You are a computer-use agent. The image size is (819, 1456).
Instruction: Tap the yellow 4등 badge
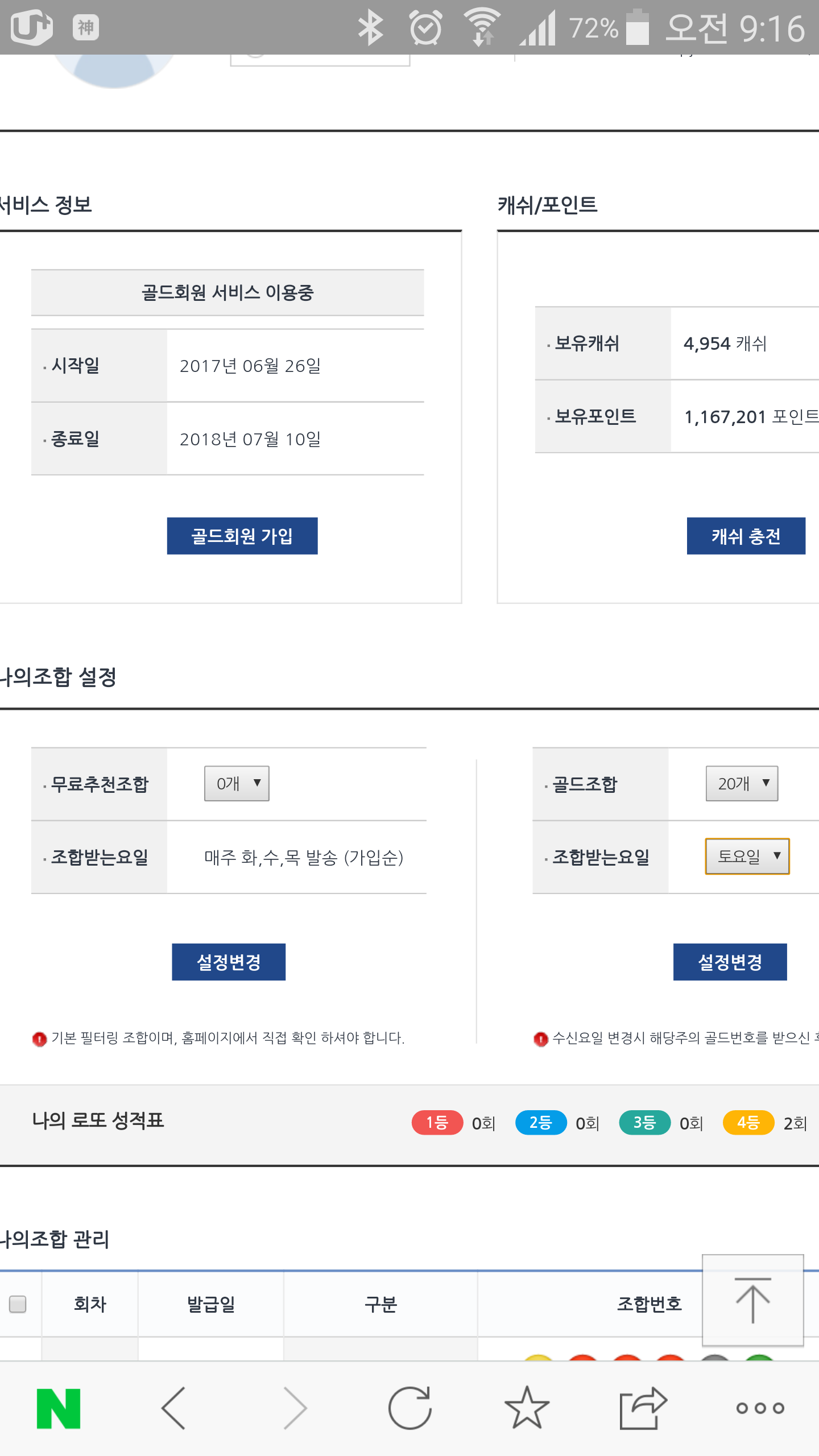coord(748,1123)
